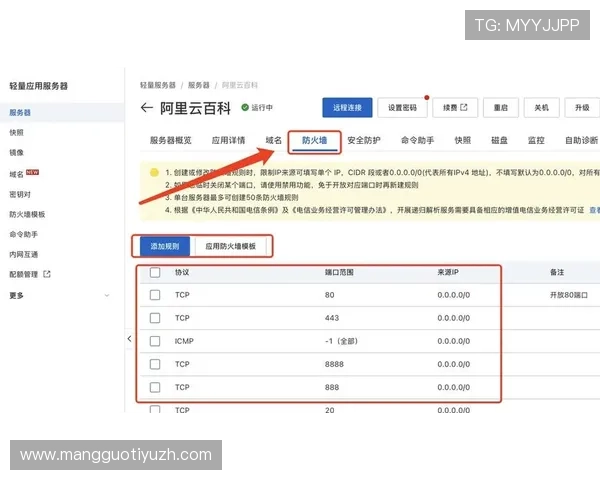Viewport: 600px width, 480px height.
Task: Click the 添加规则 button
Action: click(x=165, y=246)
